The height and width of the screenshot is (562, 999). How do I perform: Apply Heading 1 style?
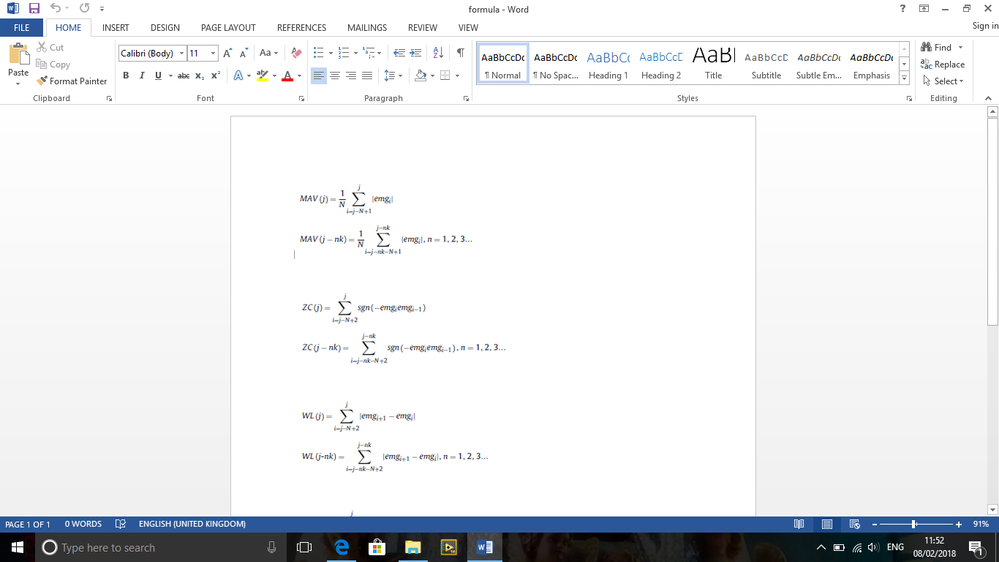(608, 64)
